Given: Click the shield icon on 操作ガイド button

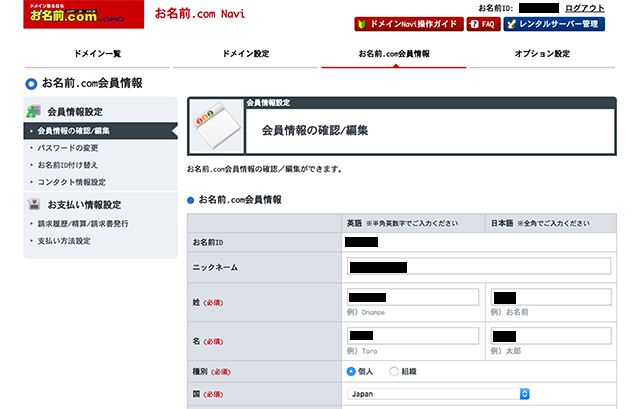Looking at the screenshot, I should click(362, 24).
